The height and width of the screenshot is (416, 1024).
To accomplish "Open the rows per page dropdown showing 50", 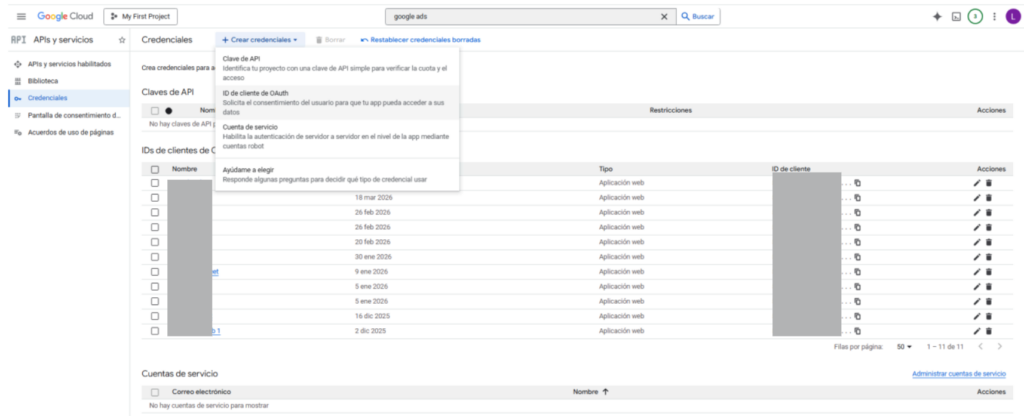I will pos(905,346).
